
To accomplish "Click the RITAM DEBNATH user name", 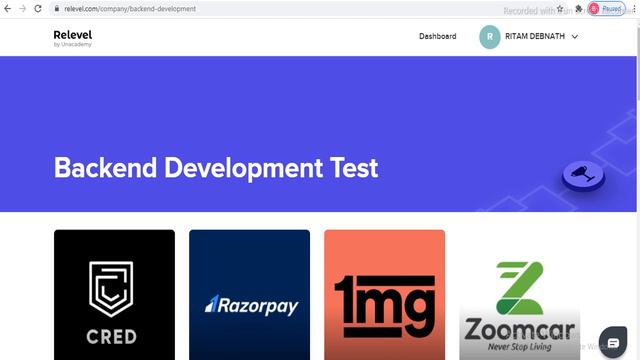I will point(535,36).
